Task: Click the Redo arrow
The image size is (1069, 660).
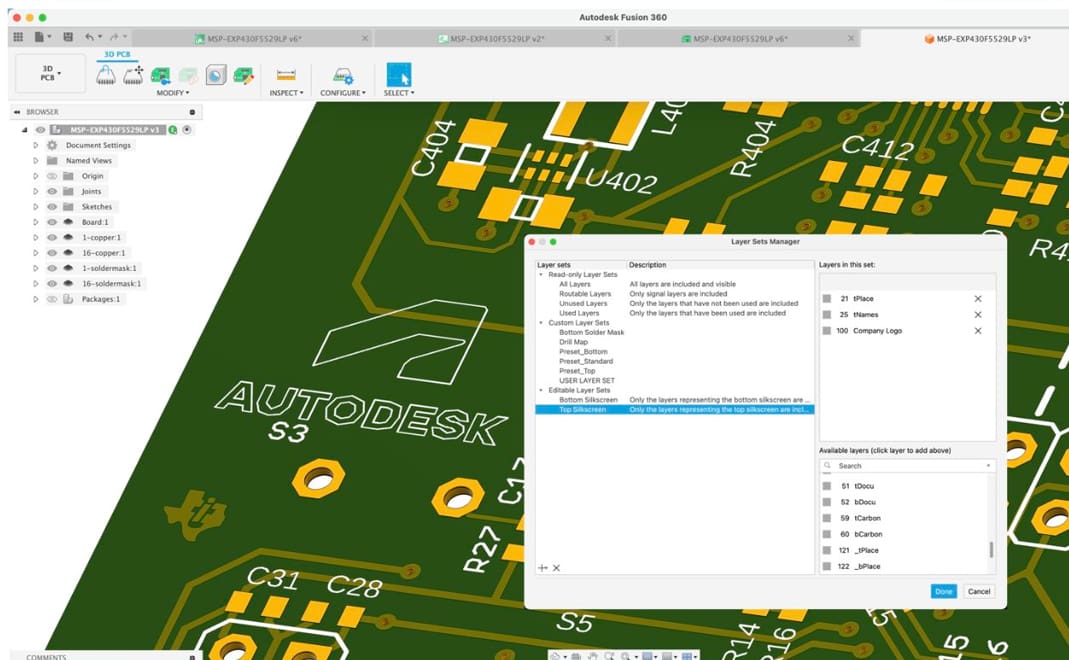Action: (x=115, y=37)
